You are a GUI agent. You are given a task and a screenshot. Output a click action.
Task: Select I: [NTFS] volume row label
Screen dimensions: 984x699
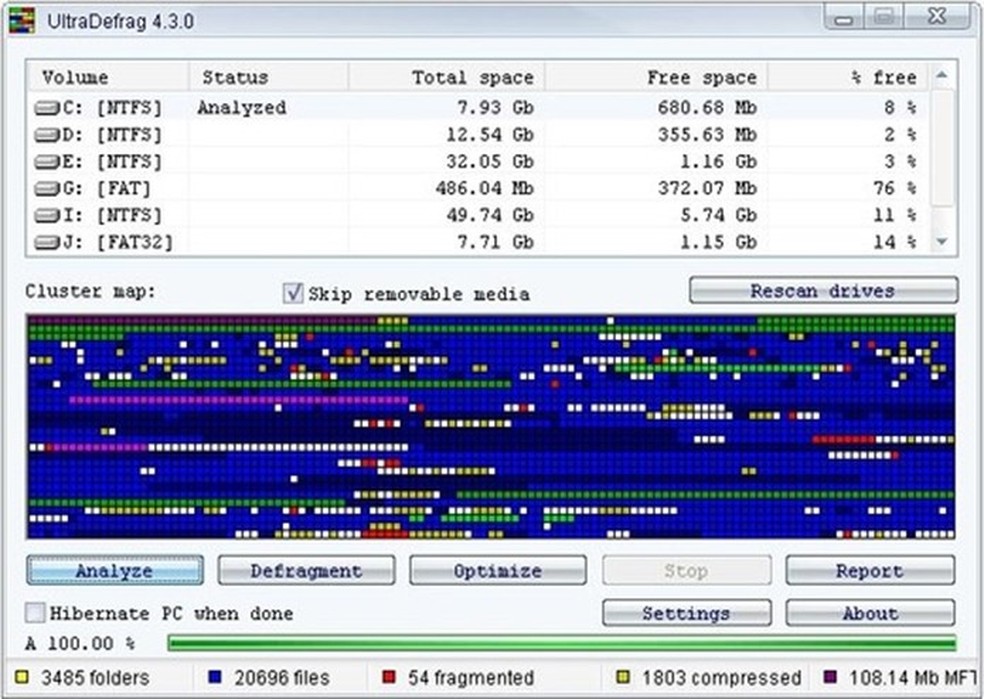112,215
